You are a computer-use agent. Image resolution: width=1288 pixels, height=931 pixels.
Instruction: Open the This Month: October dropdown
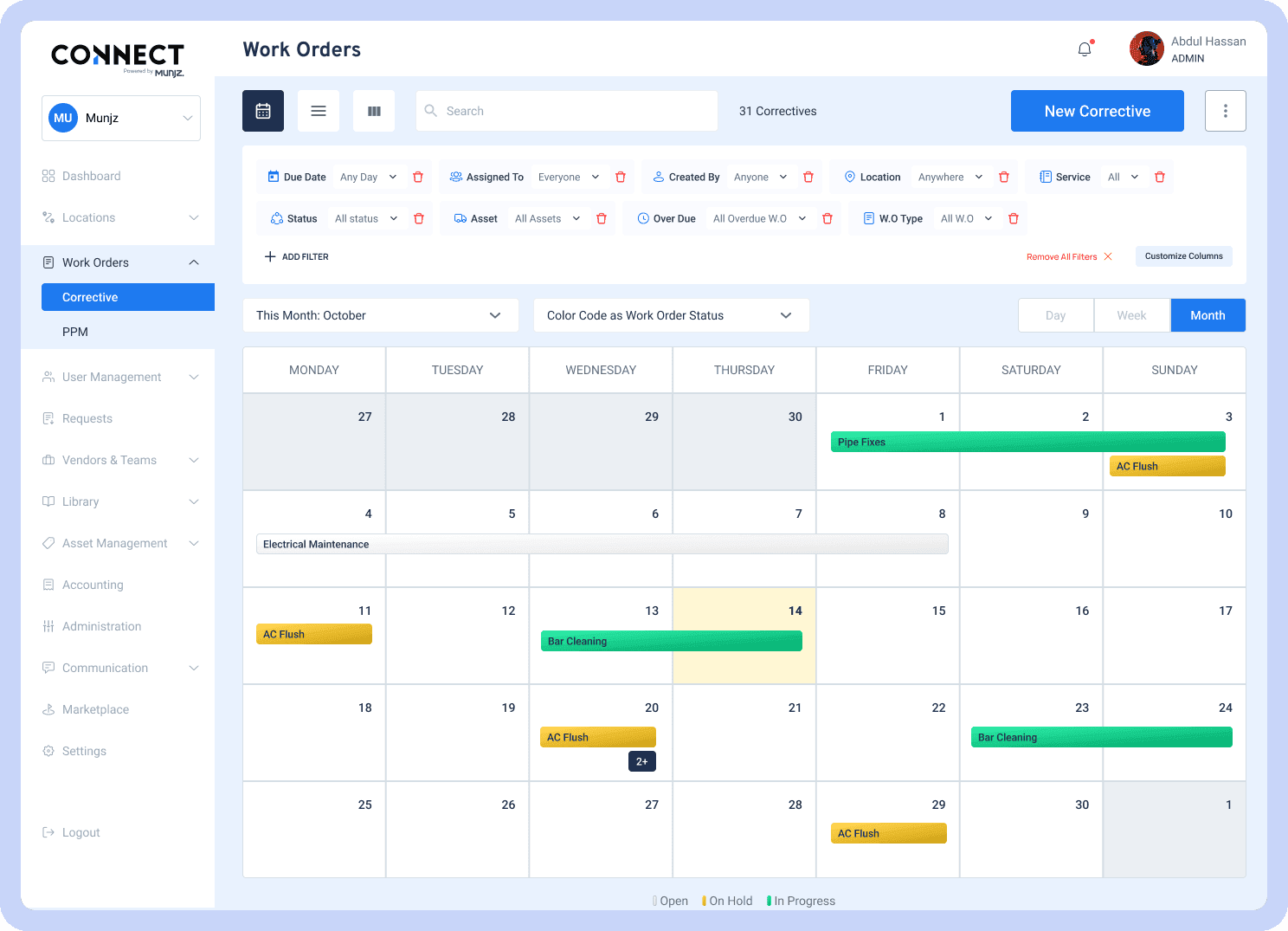380,315
